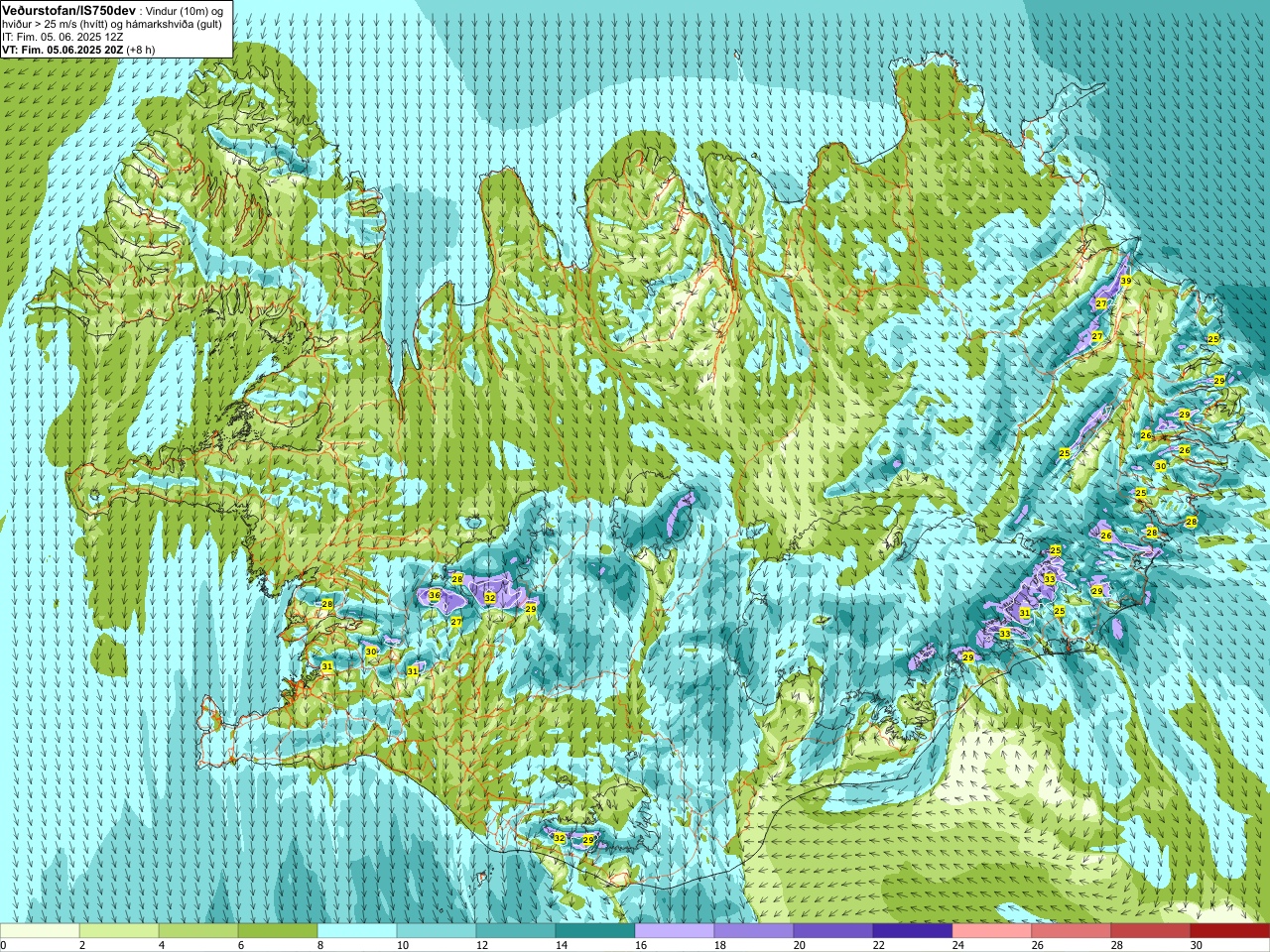Pick the 20–22 m/s violet legend swatch
Viewport: 1270px width, 952px height.
(x=833, y=931)
